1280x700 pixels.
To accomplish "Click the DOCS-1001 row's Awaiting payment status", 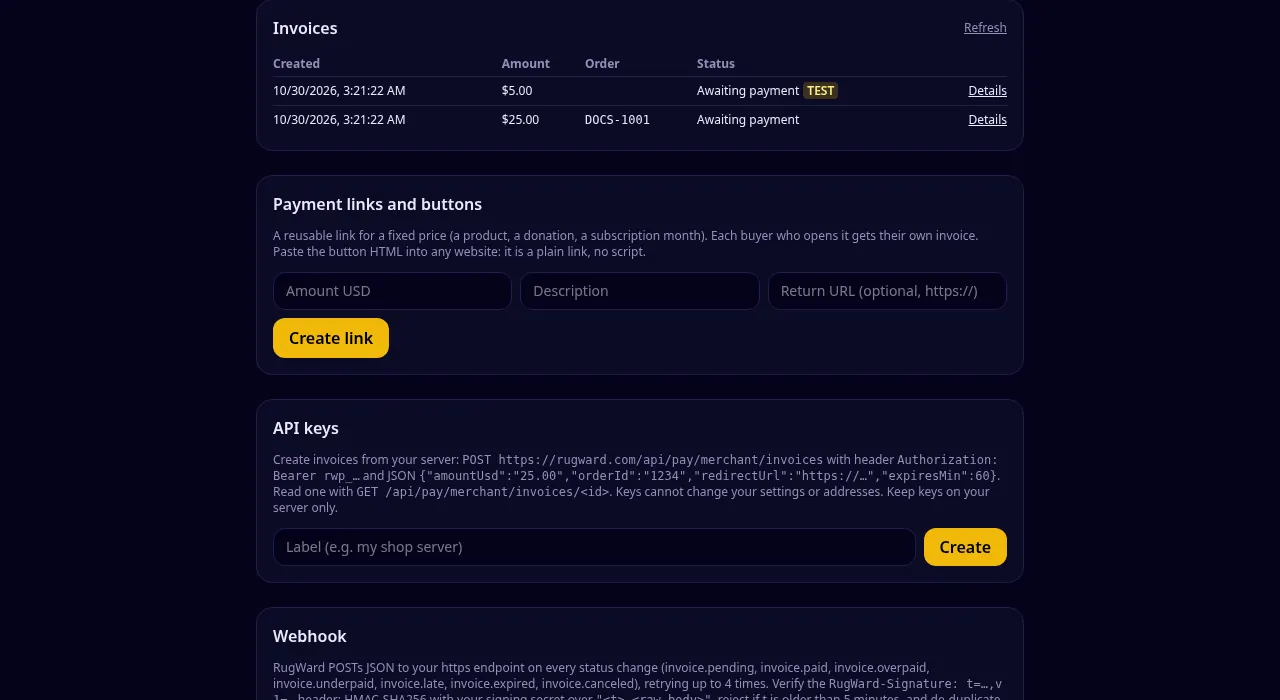I will (748, 120).
